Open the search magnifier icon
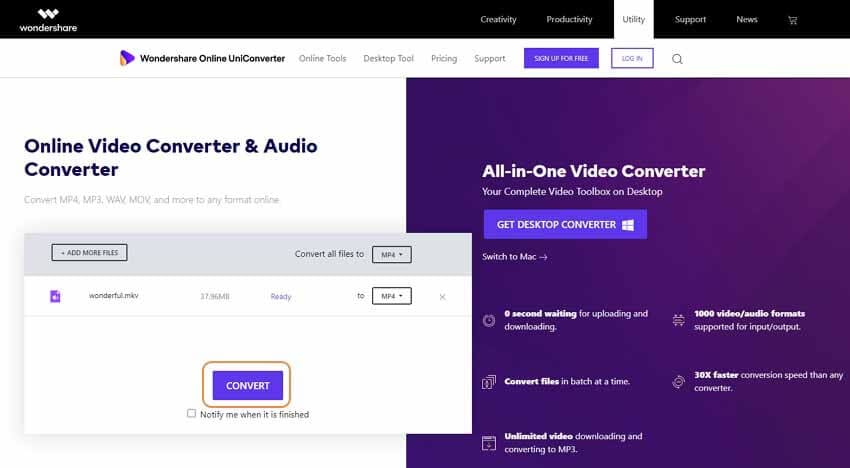The height and width of the screenshot is (468, 850). coord(677,59)
